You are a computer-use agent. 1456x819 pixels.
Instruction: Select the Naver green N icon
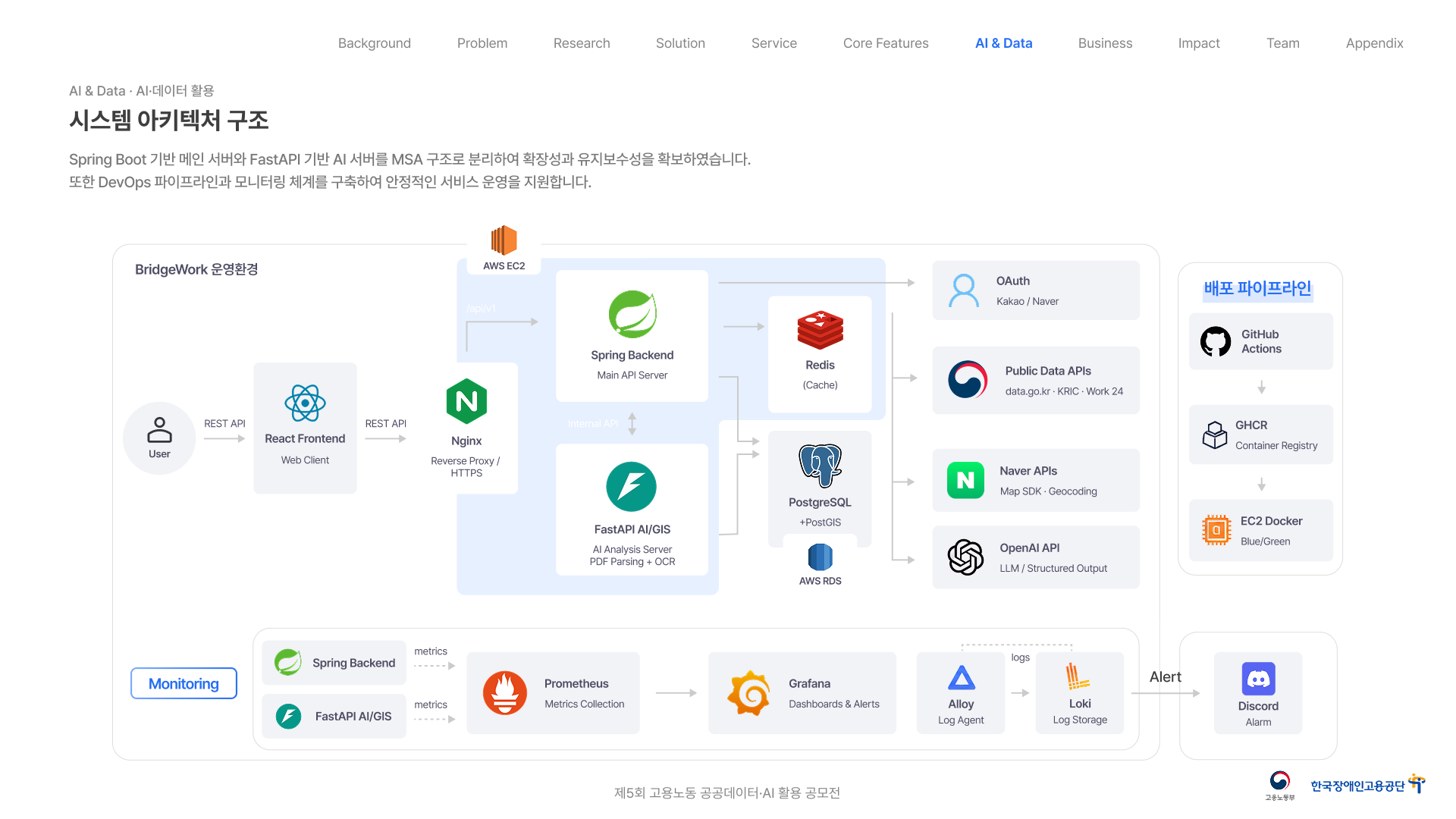click(965, 480)
